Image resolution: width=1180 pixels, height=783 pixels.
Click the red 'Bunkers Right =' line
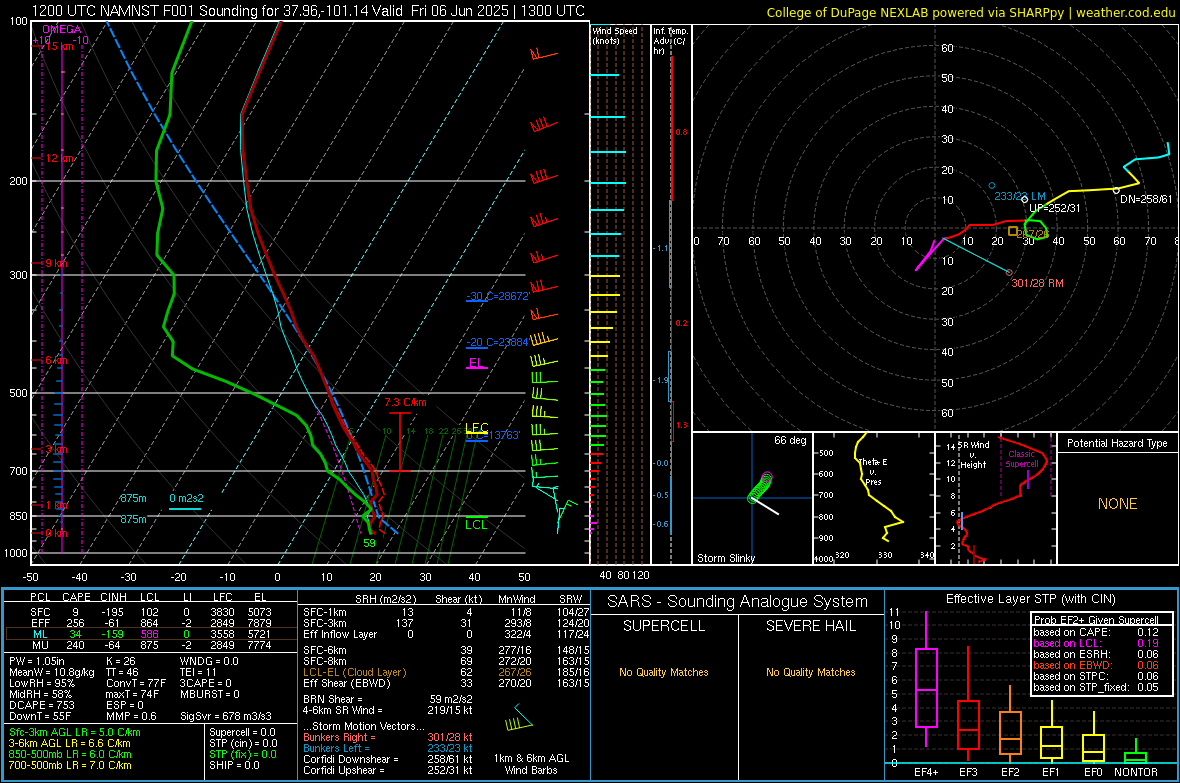point(388,738)
